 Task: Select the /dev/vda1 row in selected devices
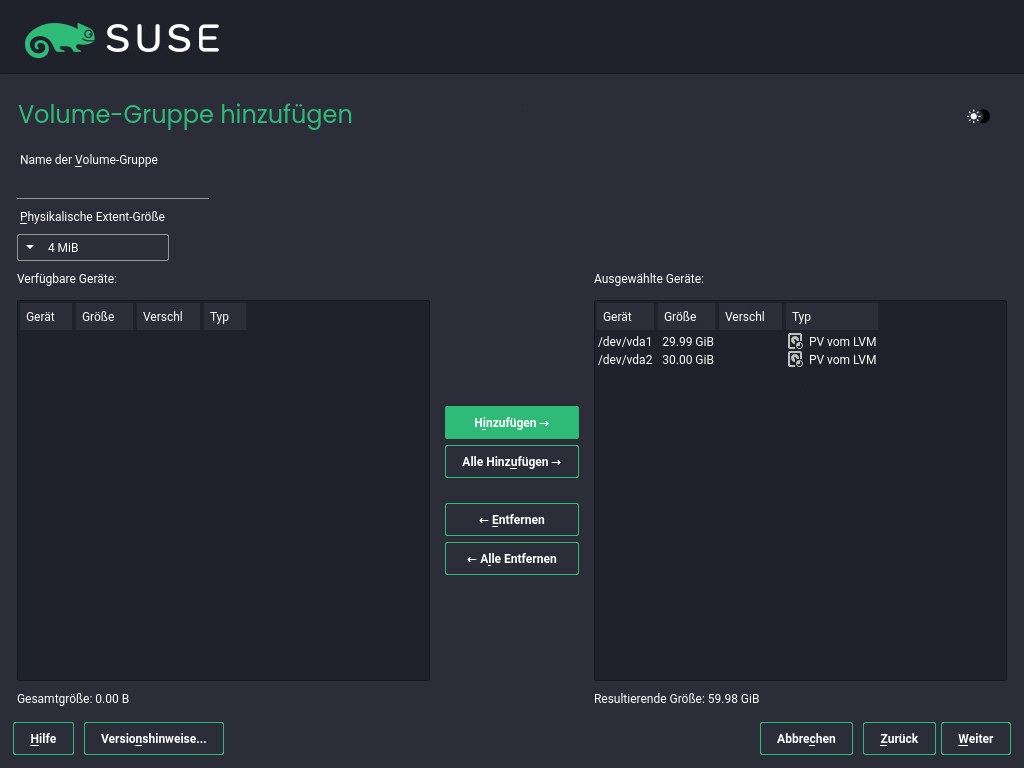625,342
